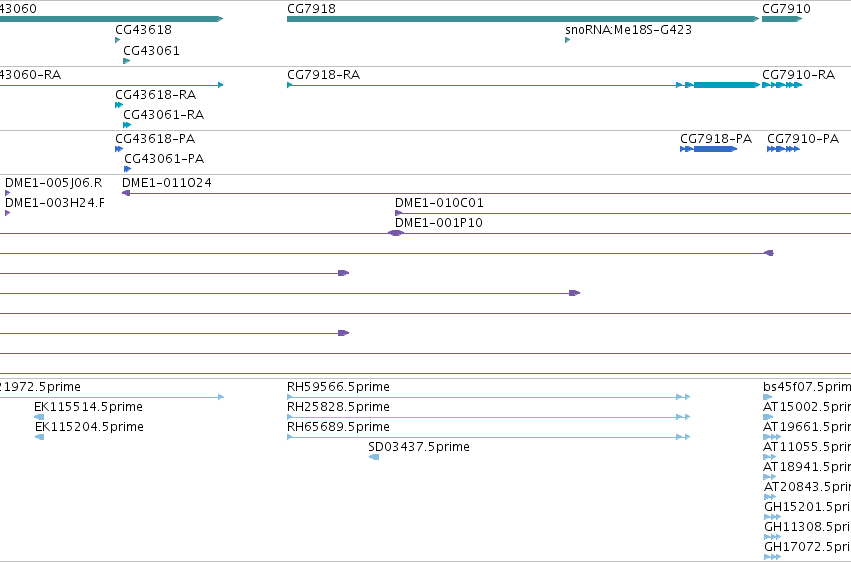This screenshot has height=562, width=851.
Task: Open the DME1-001P10 BAC label
Action: [x=439, y=222]
